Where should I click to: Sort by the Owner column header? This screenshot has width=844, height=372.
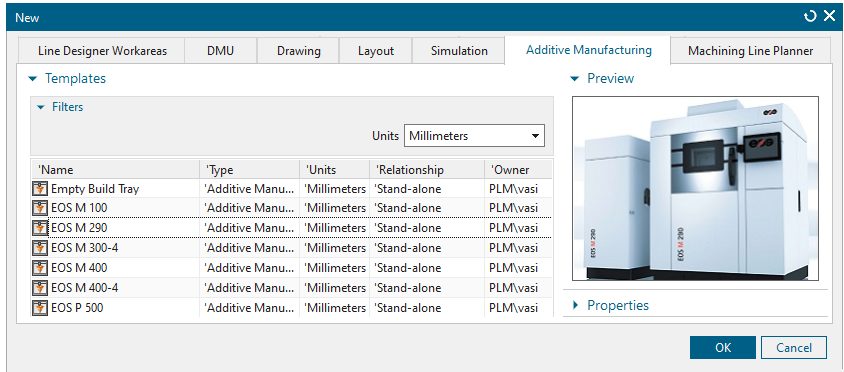(518, 170)
